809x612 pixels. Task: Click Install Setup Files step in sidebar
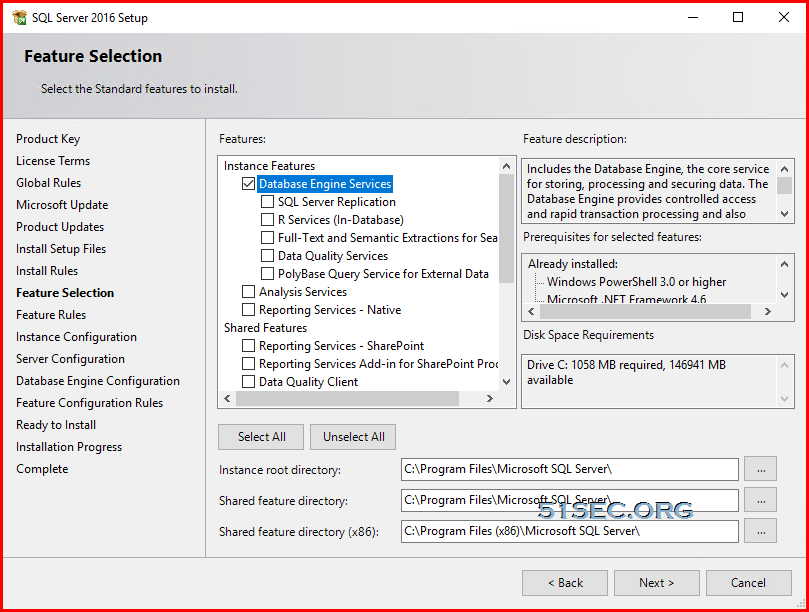pyautogui.click(x=61, y=249)
